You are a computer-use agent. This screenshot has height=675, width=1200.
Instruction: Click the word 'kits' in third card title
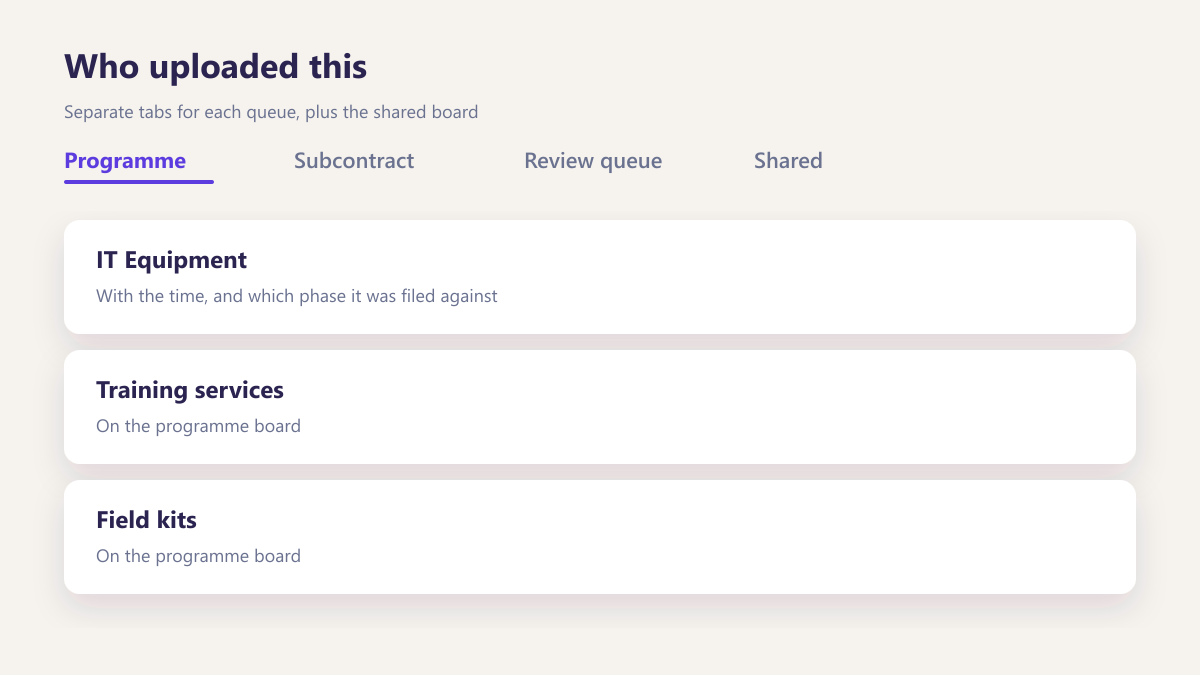pyautogui.click(x=174, y=520)
